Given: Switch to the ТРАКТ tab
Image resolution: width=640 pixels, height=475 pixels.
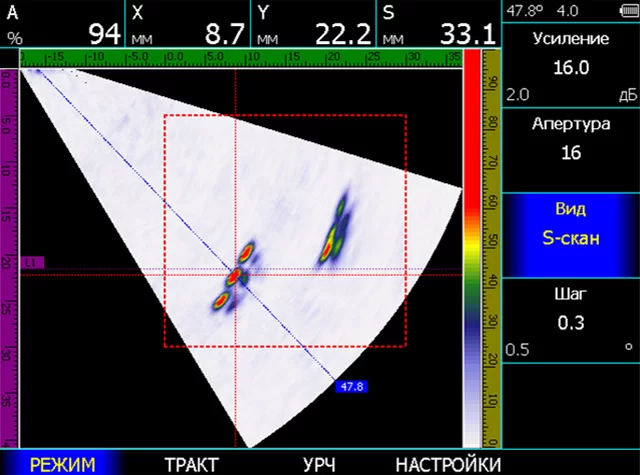Looking at the screenshot, I should pyautogui.click(x=191, y=464).
